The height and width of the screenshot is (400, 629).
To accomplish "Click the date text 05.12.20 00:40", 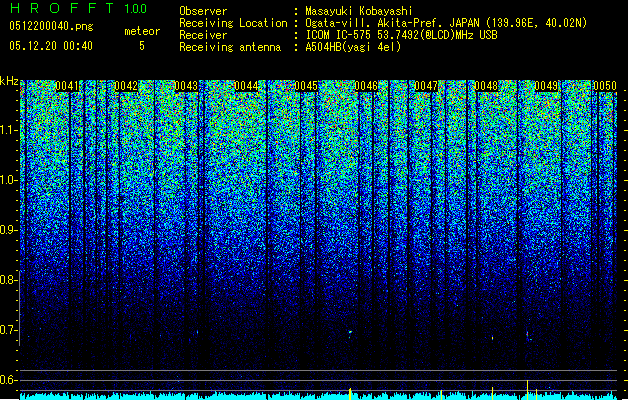I will coord(51,46).
